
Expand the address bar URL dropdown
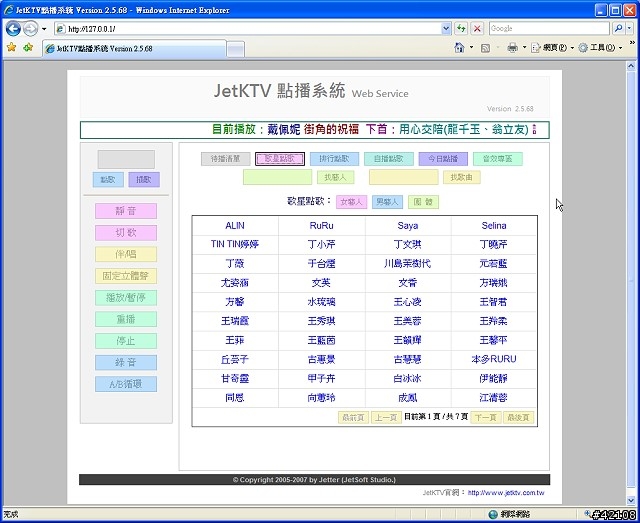[446, 29]
